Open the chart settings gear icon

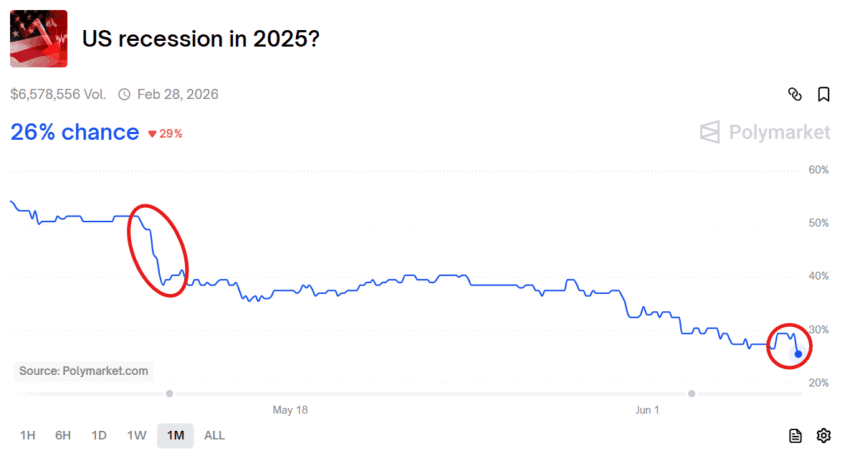point(824,435)
